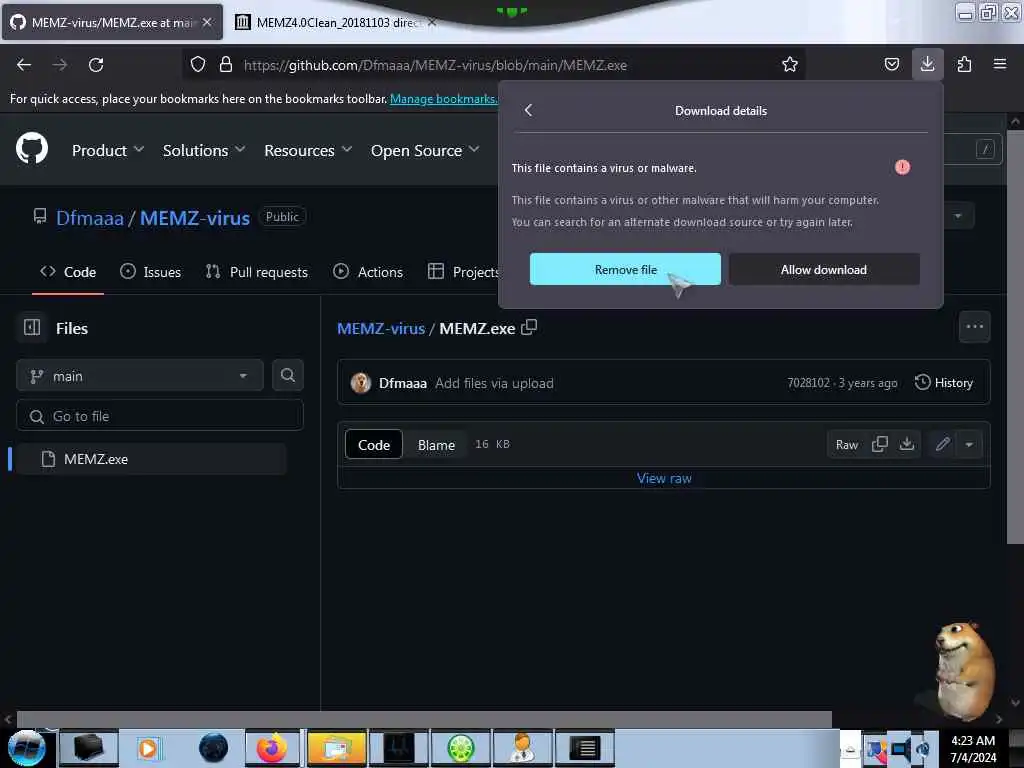1024x768 pixels.
Task: Open the Windows Start orb
Action: point(26,748)
